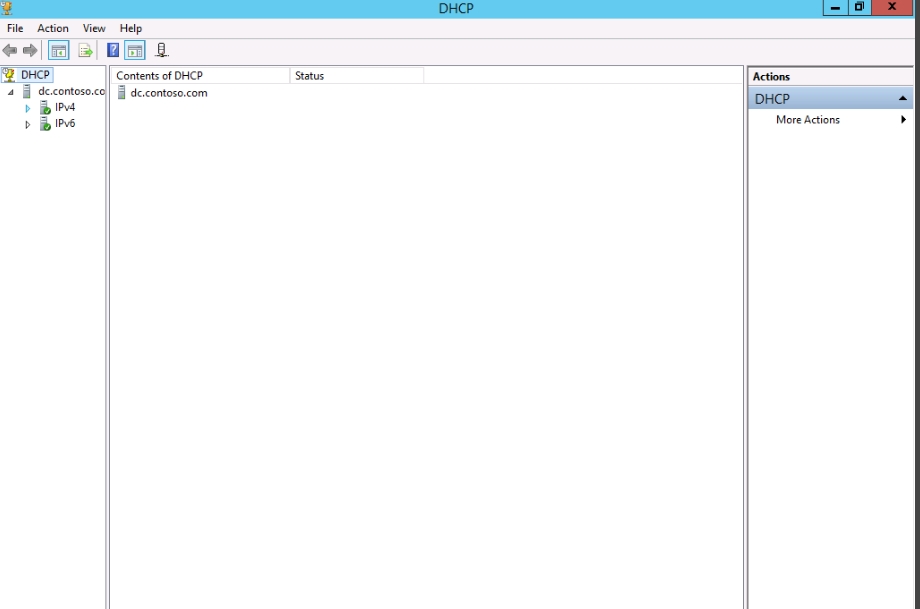The width and height of the screenshot is (920, 609).
Task: Expand the IPv4 tree node arrow
Action: 28,108
